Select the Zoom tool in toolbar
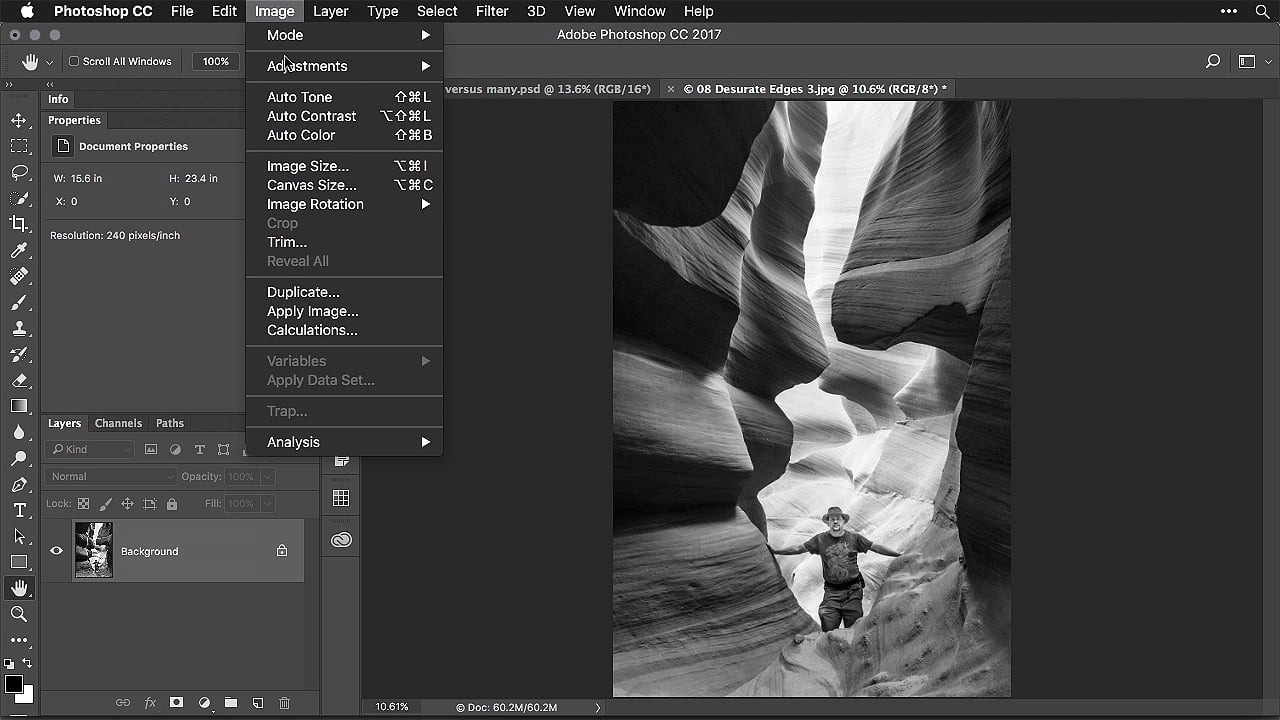Image resolution: width=1280 pixels, height=720 pixels. 19,614
